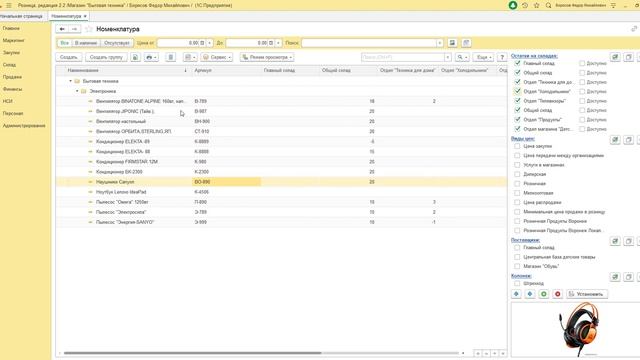The height and width of the screenshot is (360, 640).
Task: Enable Доступно checkbox for Отдел "Техника для дома"
Action: (x=582, y=82)
